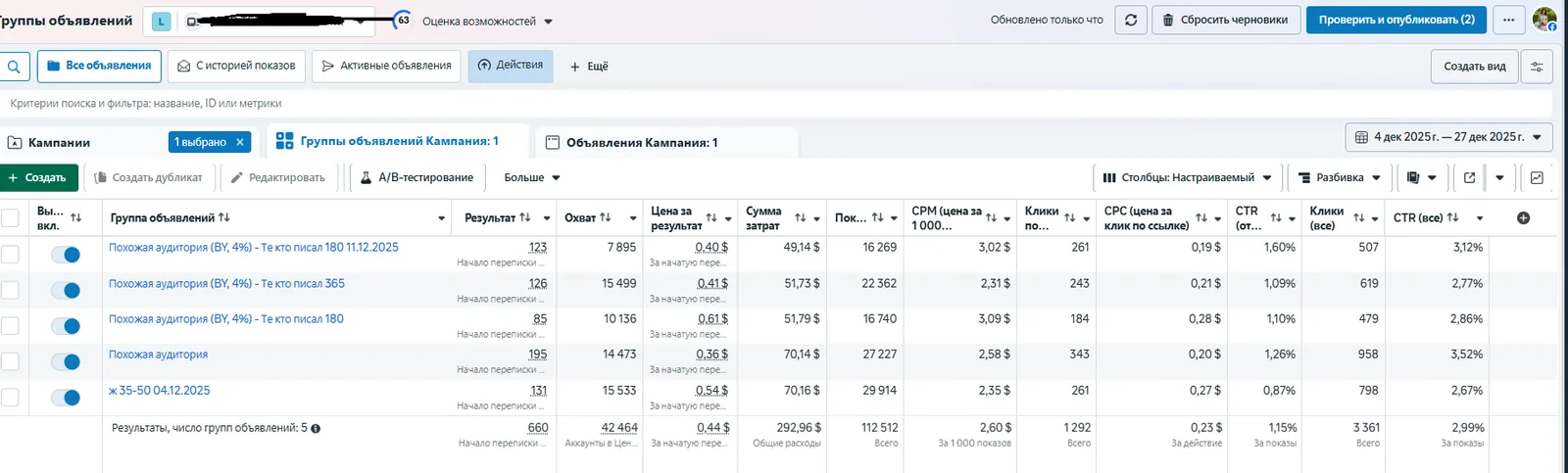Switch to the 'Кампании' tab

[x=59, y=142]
